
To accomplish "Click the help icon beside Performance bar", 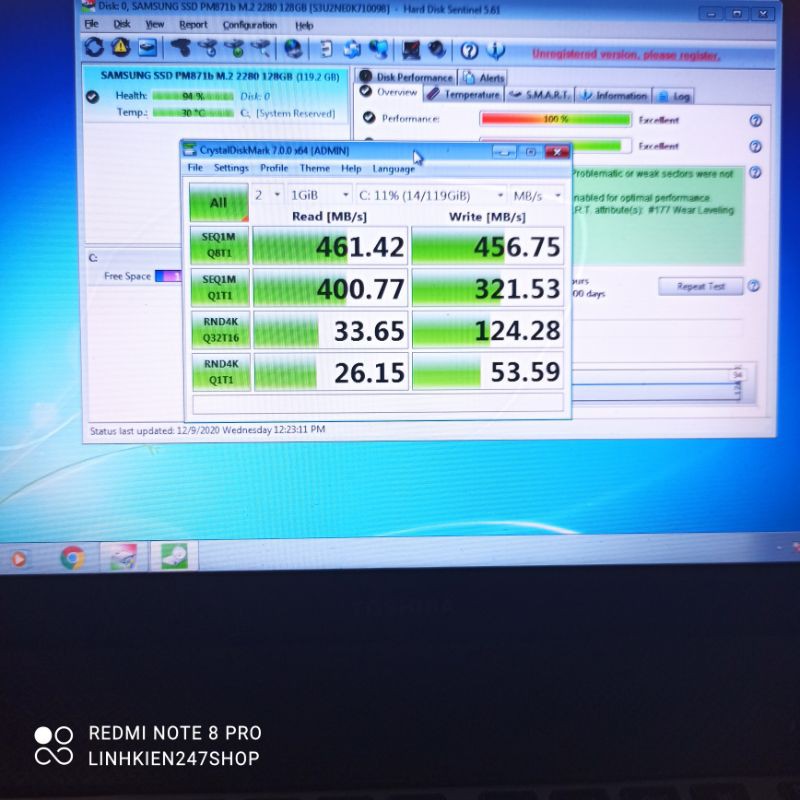I will [755, 120].
